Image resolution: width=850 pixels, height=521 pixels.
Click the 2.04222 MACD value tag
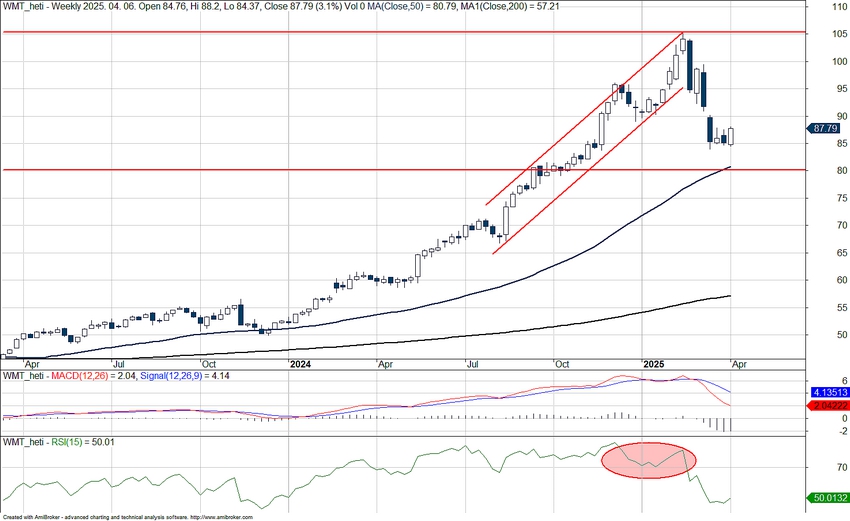(x=829, y=406)
